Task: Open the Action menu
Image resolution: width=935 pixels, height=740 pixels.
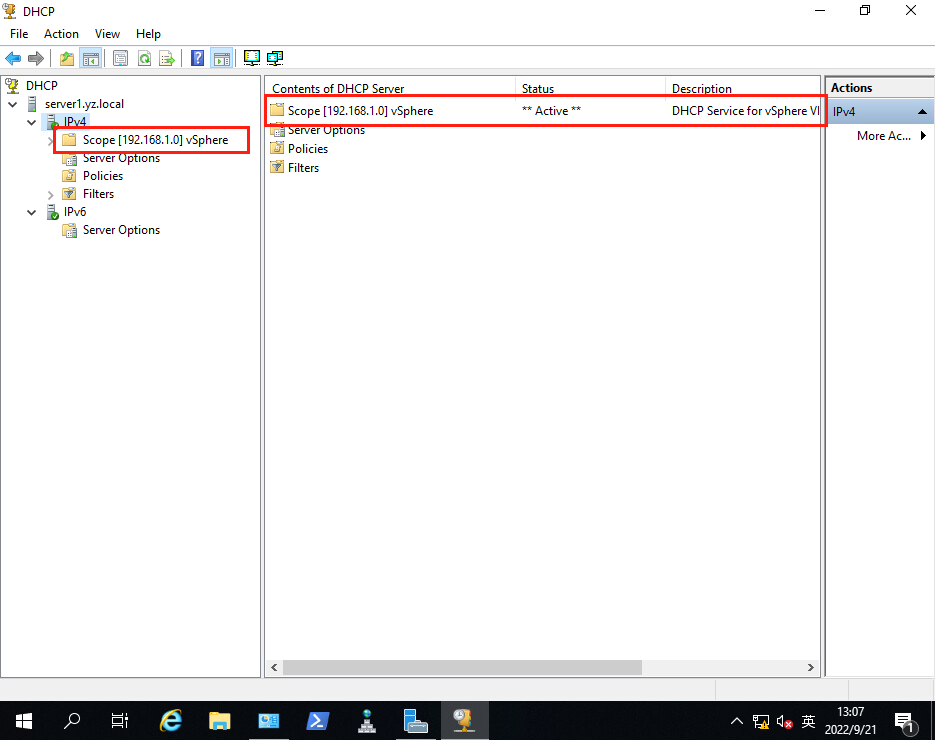Action: point(61,33)
